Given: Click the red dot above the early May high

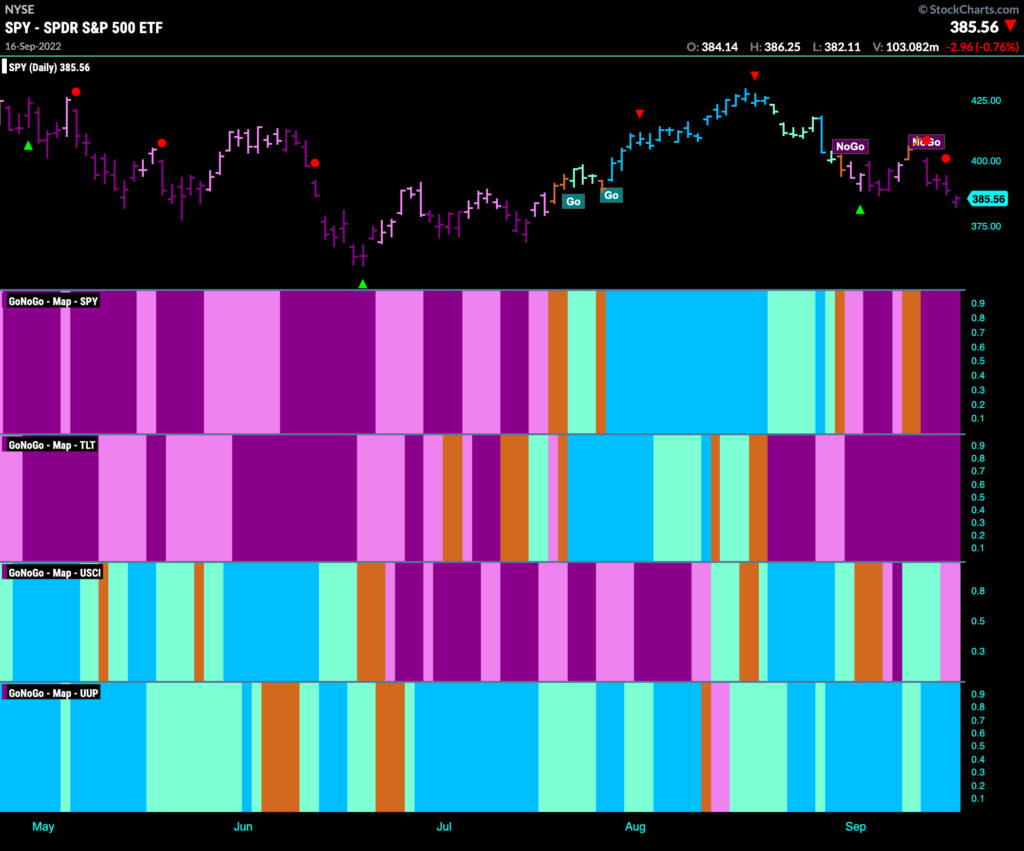Looking at the screenshot, I should pos(76,92).
